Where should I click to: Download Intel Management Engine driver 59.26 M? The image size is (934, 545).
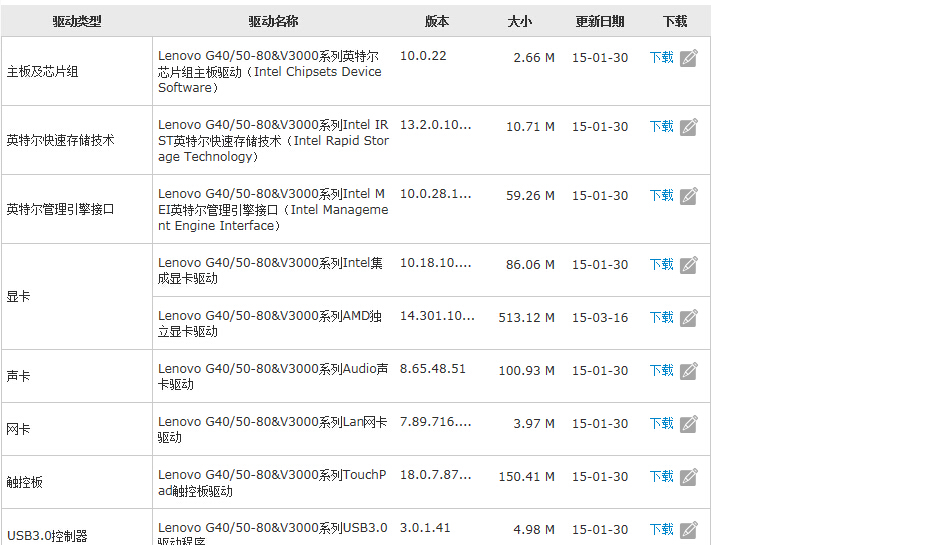[x=661, y=196]
